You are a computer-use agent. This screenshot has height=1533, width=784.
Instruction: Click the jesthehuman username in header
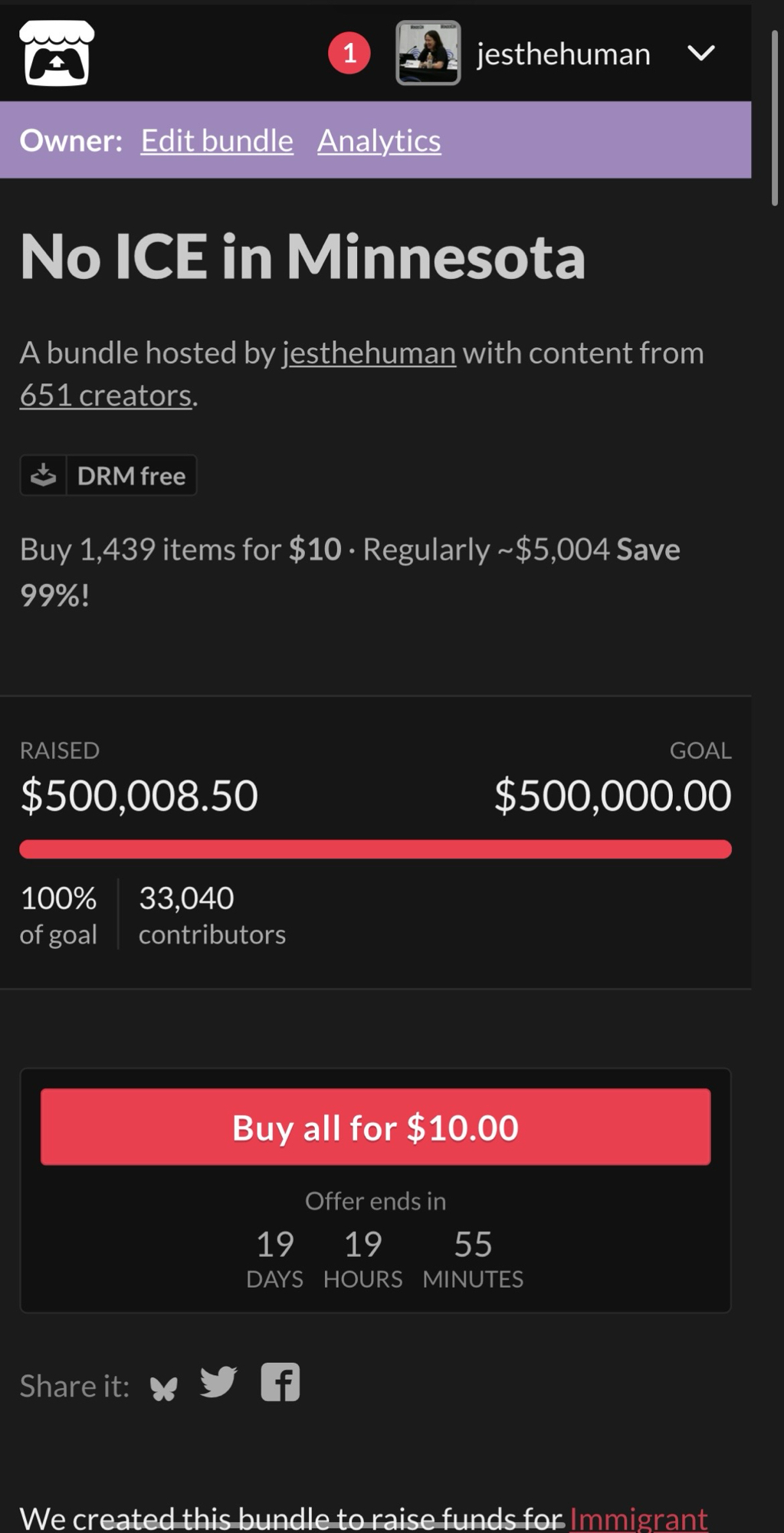(x=563, y=54)
